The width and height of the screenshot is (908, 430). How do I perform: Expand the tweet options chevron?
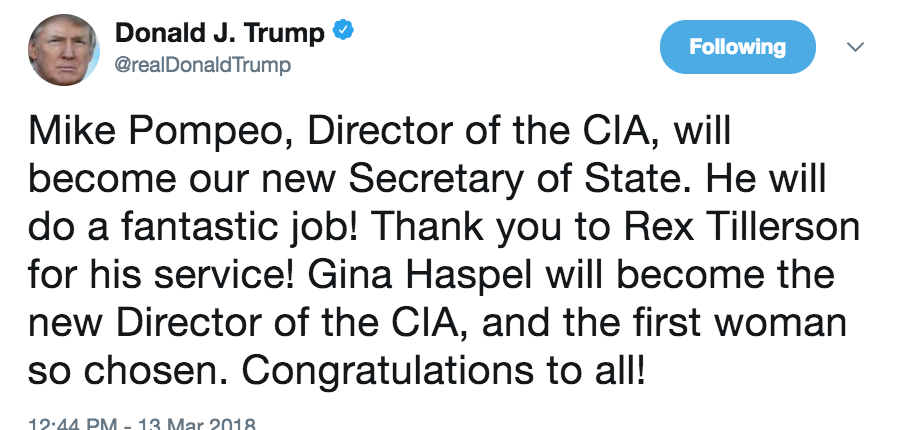[856, 47]
